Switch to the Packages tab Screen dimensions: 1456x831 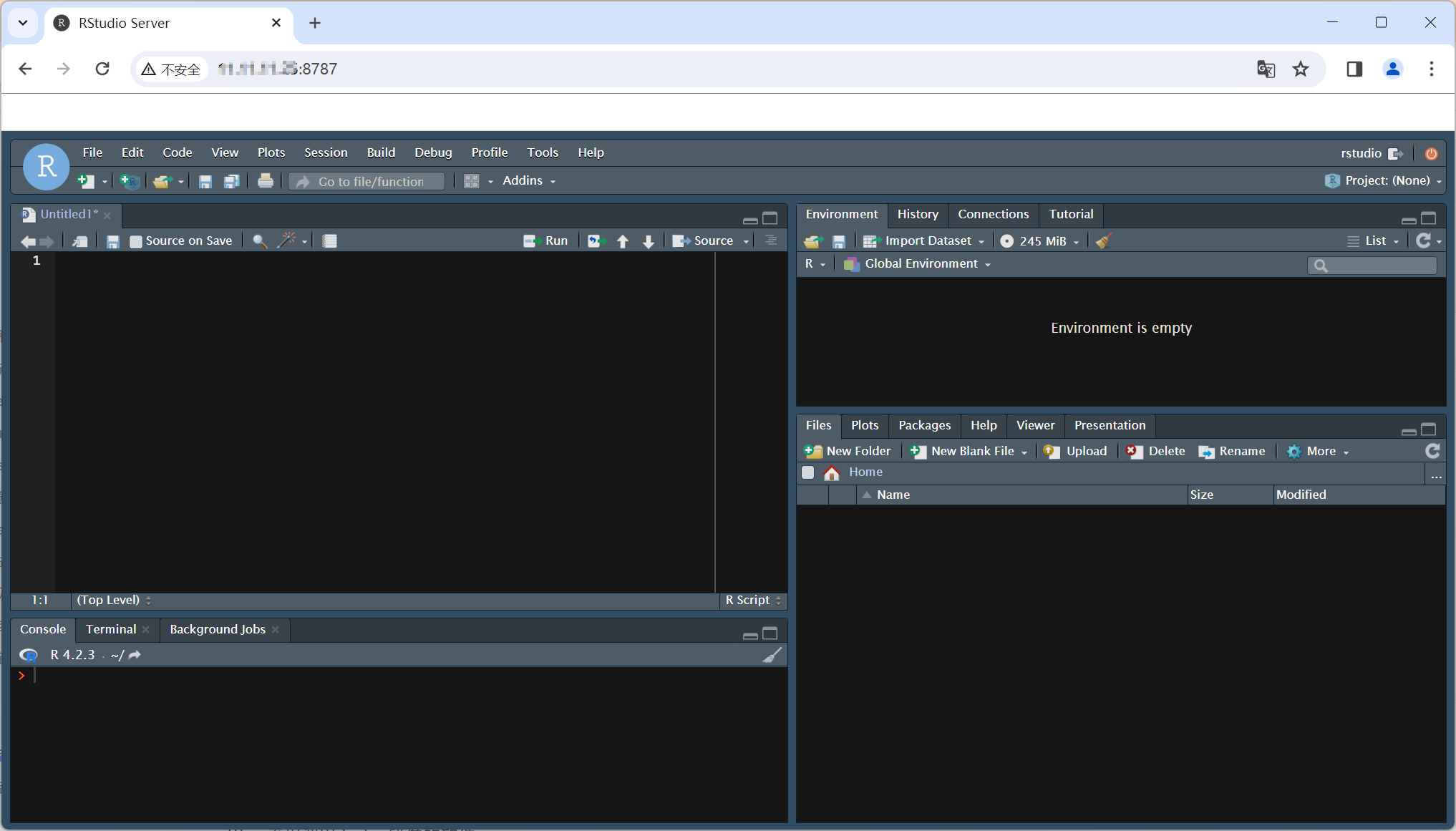923,425
